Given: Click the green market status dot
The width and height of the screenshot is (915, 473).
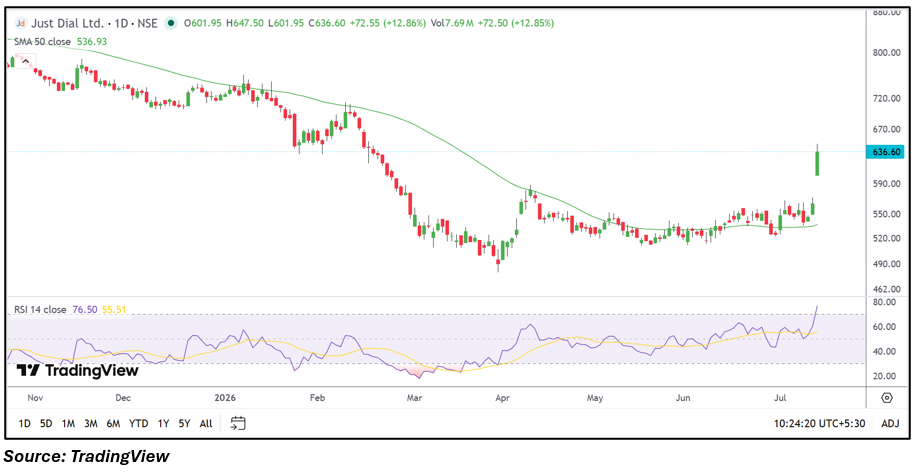Looking at the screenshot, I should coord(171,23).
